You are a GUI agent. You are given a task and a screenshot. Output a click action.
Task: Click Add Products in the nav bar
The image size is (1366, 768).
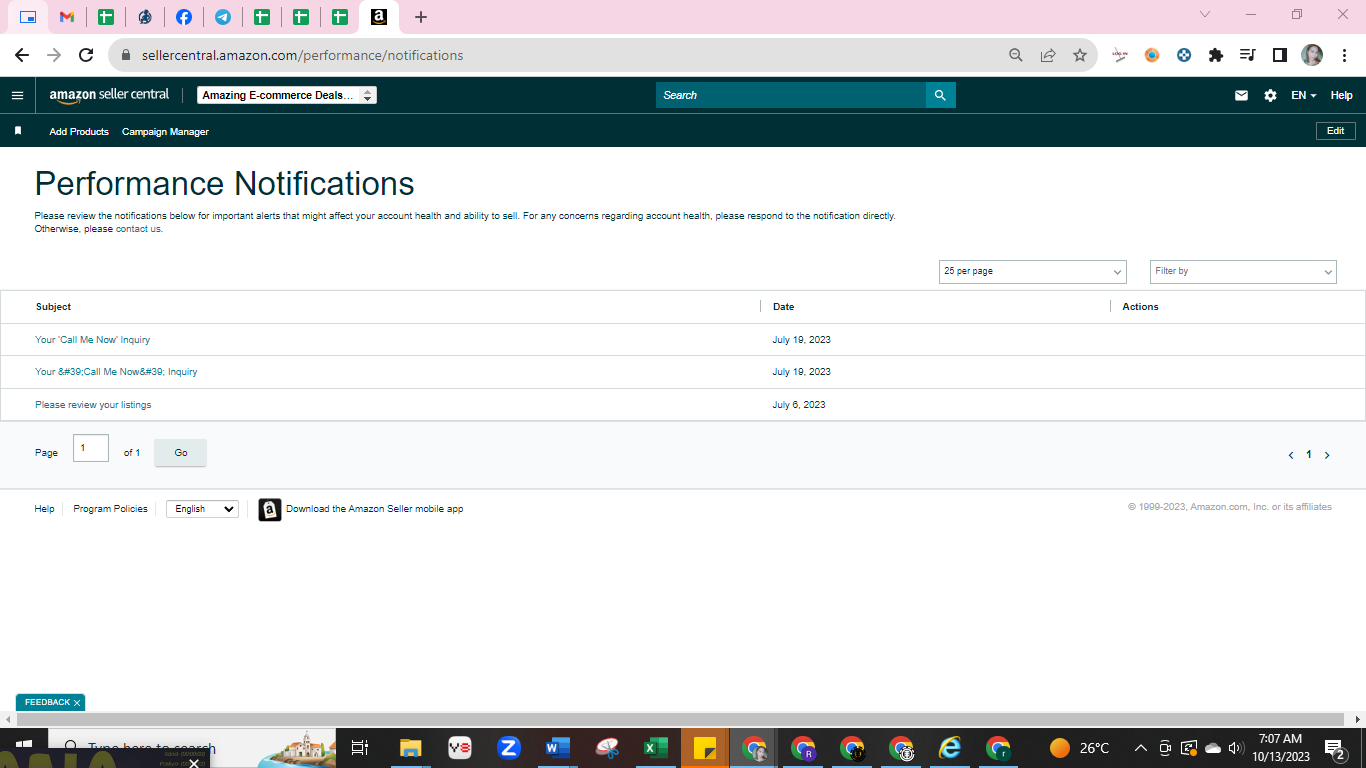coord(79,132)
